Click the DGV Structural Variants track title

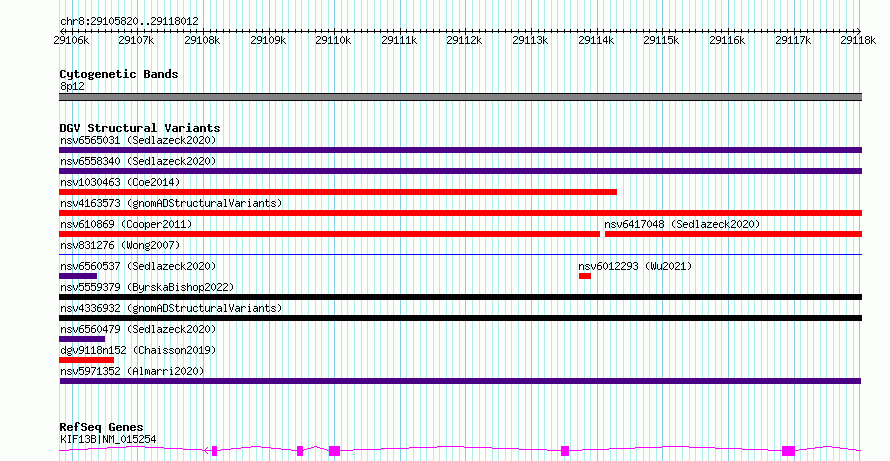(x=140, y=128)
